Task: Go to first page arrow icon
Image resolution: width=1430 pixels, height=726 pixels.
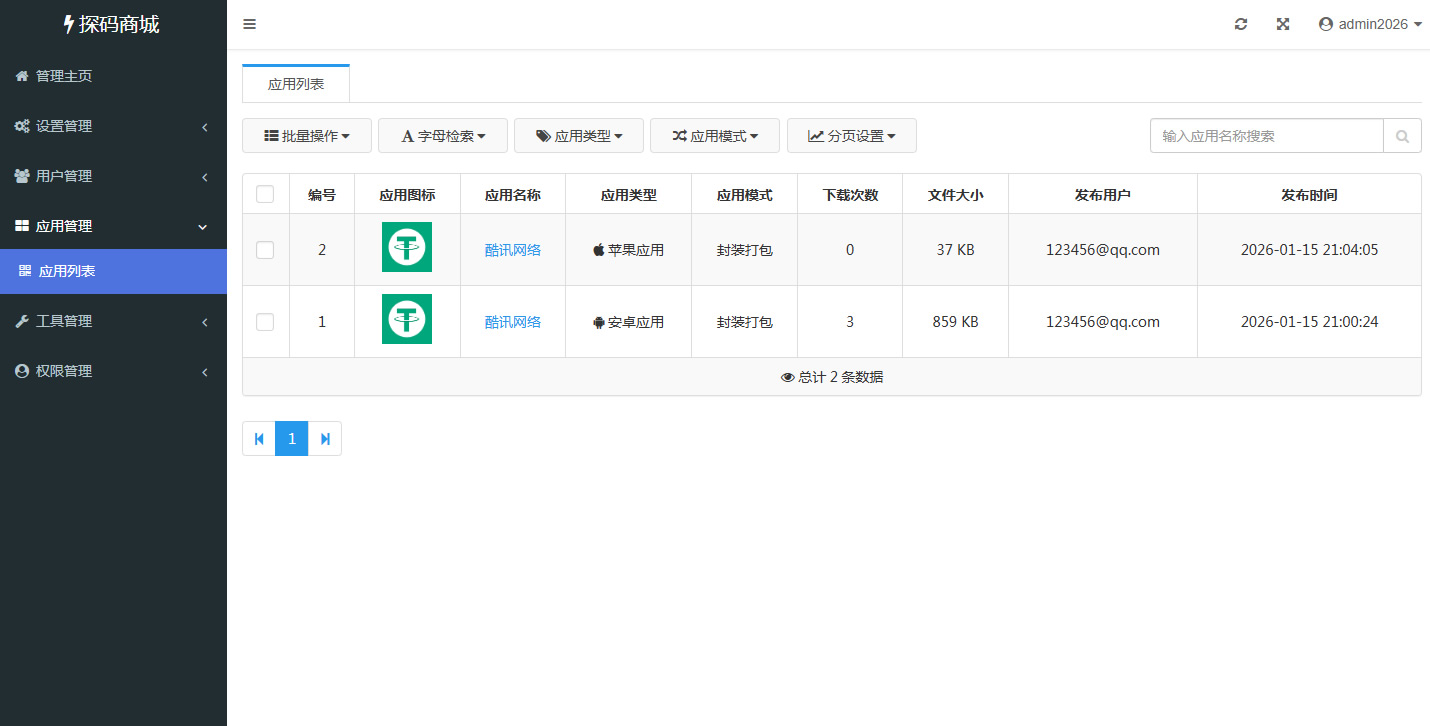Action: 259,439
